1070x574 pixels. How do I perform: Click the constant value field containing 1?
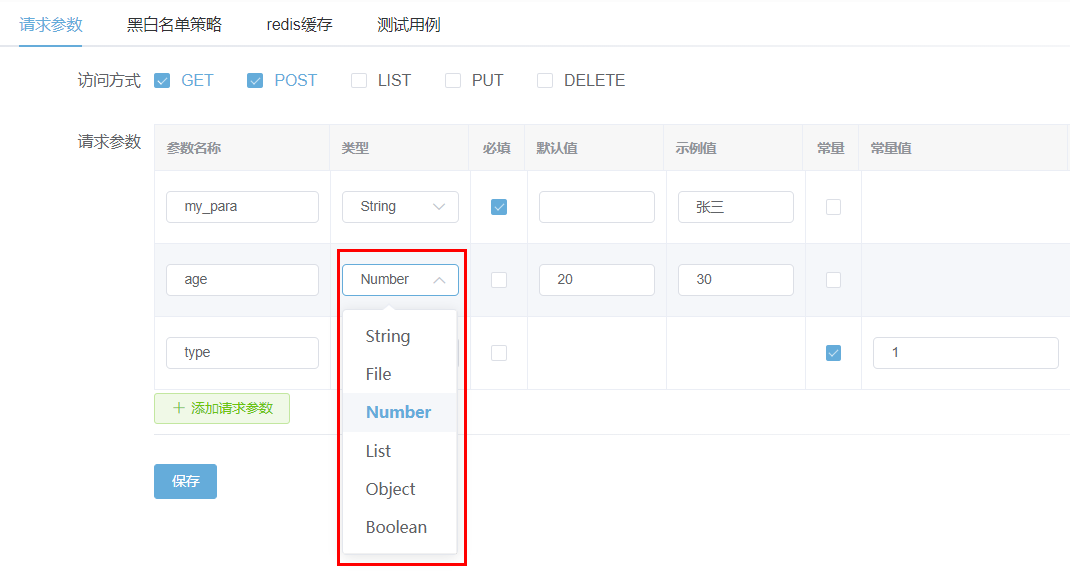pyautogui.click(x=965, y=353)
